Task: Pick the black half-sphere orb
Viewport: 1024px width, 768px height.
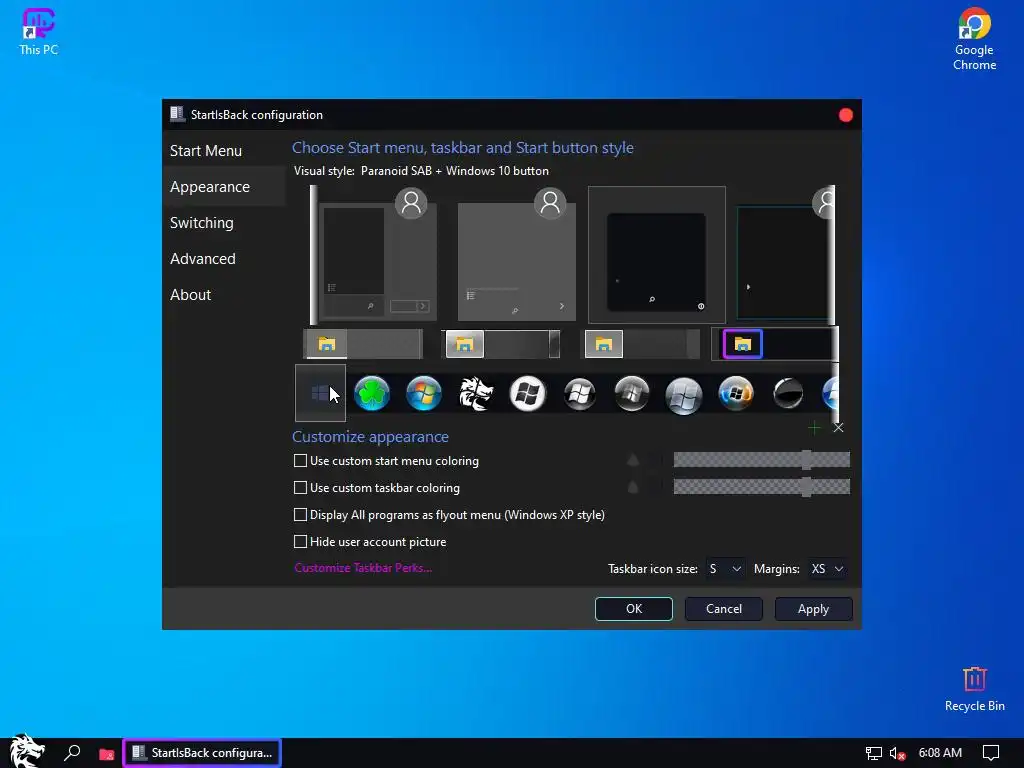Action: [x=788, y=394]
